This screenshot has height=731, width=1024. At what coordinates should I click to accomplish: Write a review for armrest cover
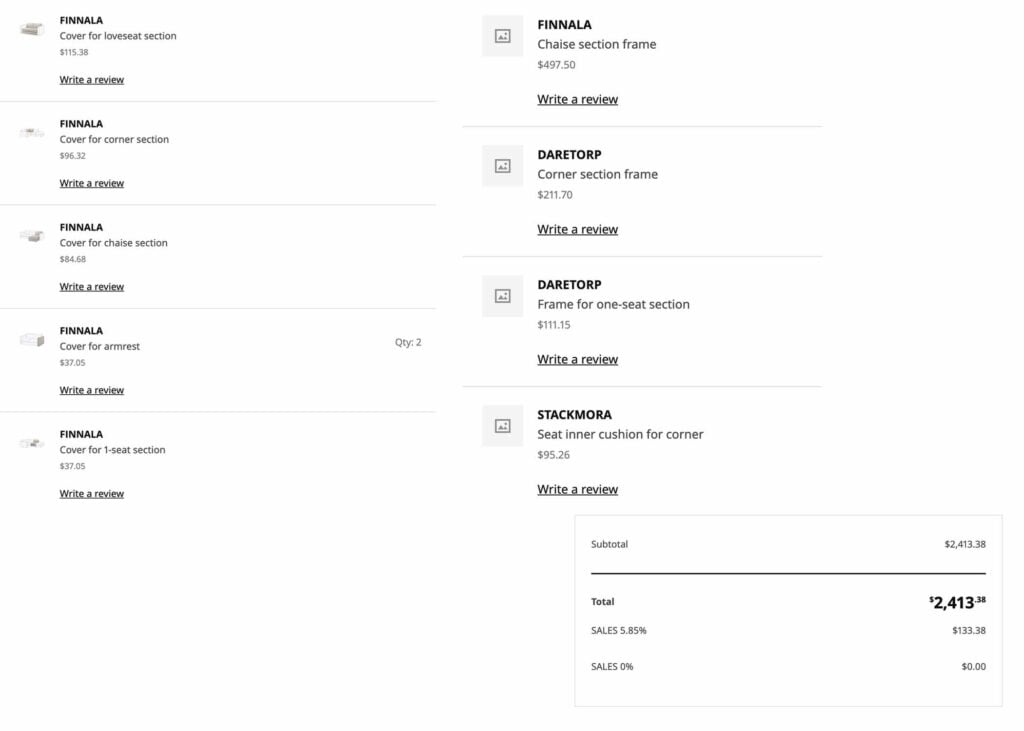click(92, 391)
